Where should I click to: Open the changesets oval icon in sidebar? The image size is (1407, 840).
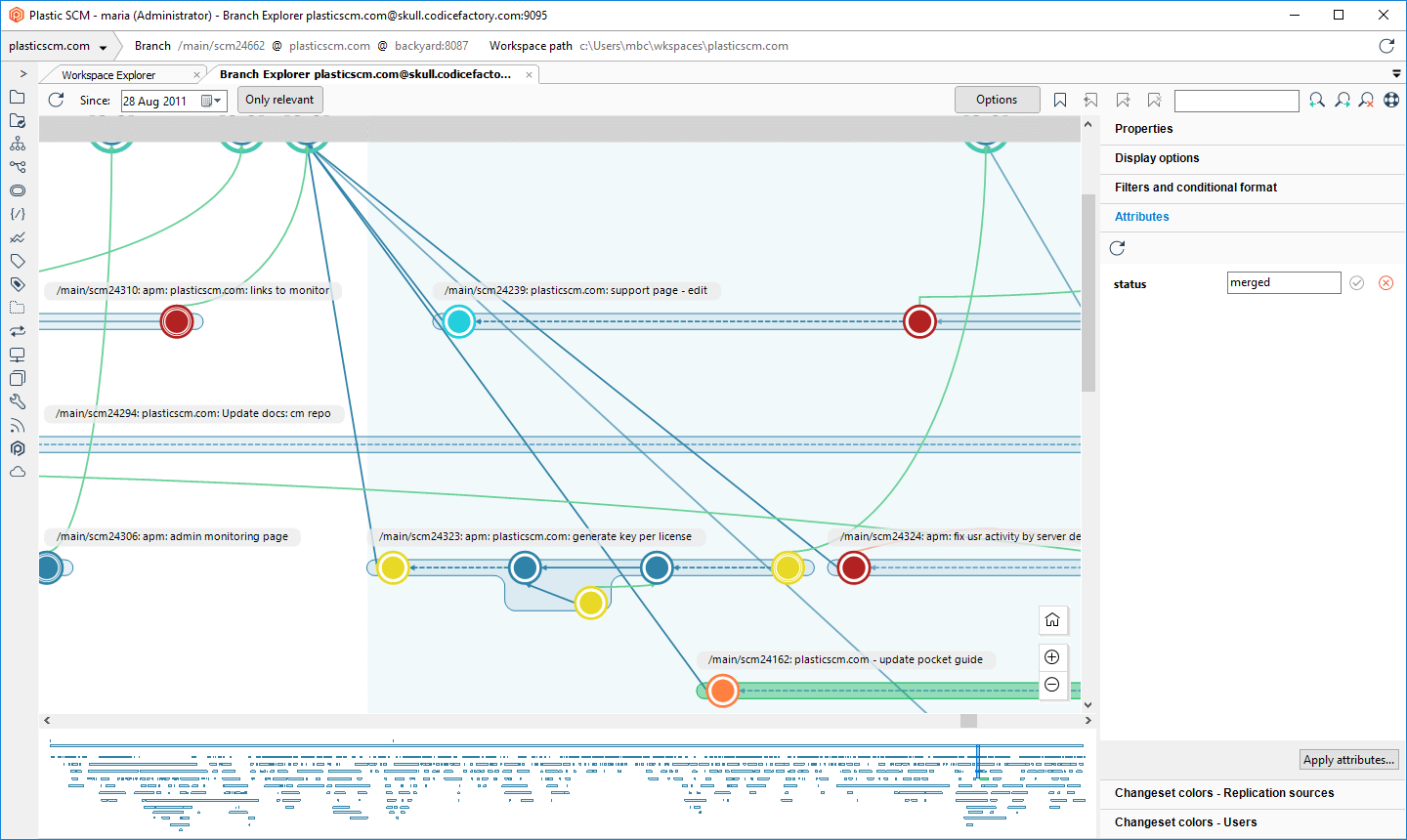click(x=17, y=190)
